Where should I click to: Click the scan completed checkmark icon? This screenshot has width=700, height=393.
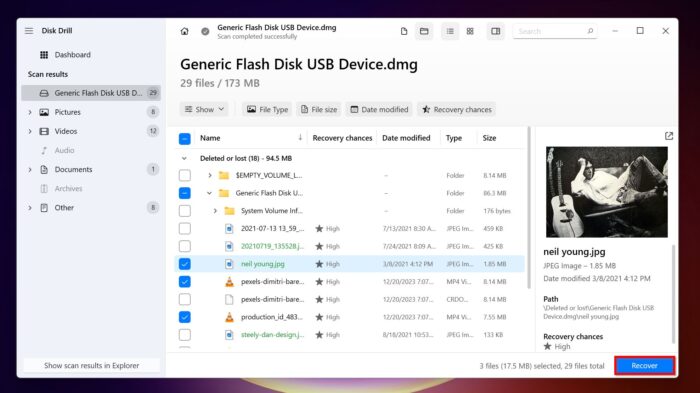click(205, 31)
